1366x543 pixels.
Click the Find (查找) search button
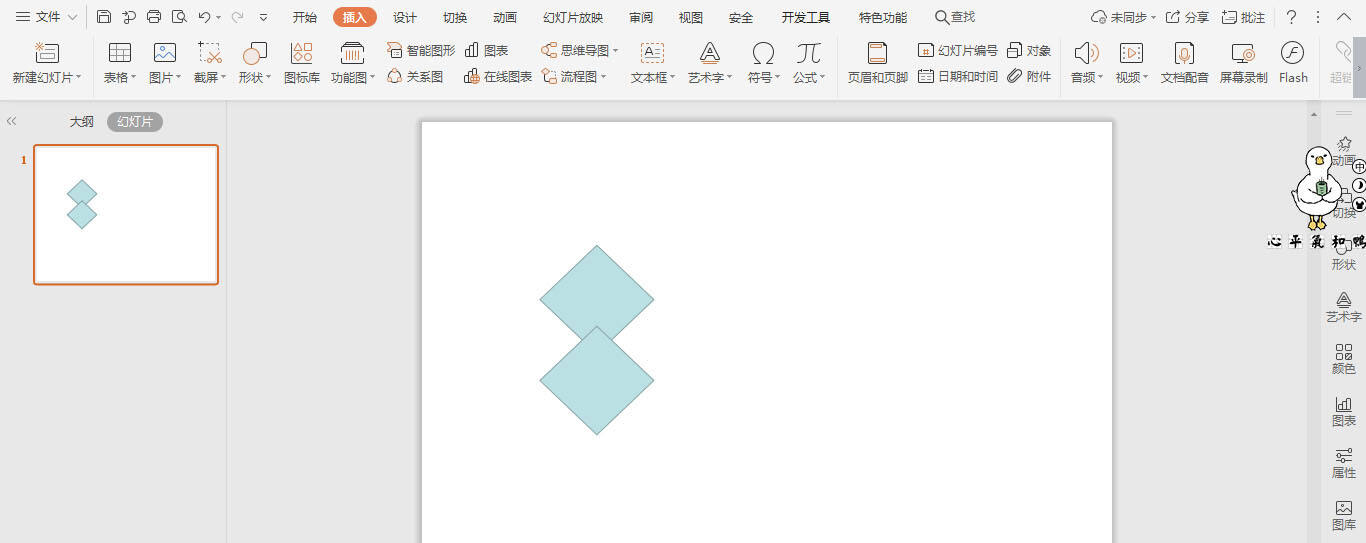click(954, 17)
